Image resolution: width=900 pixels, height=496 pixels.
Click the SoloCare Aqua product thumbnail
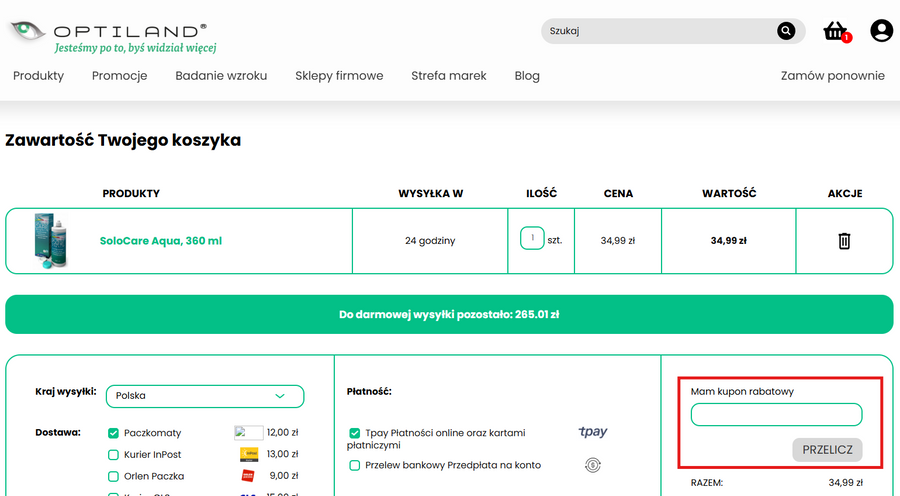[49, 241]
